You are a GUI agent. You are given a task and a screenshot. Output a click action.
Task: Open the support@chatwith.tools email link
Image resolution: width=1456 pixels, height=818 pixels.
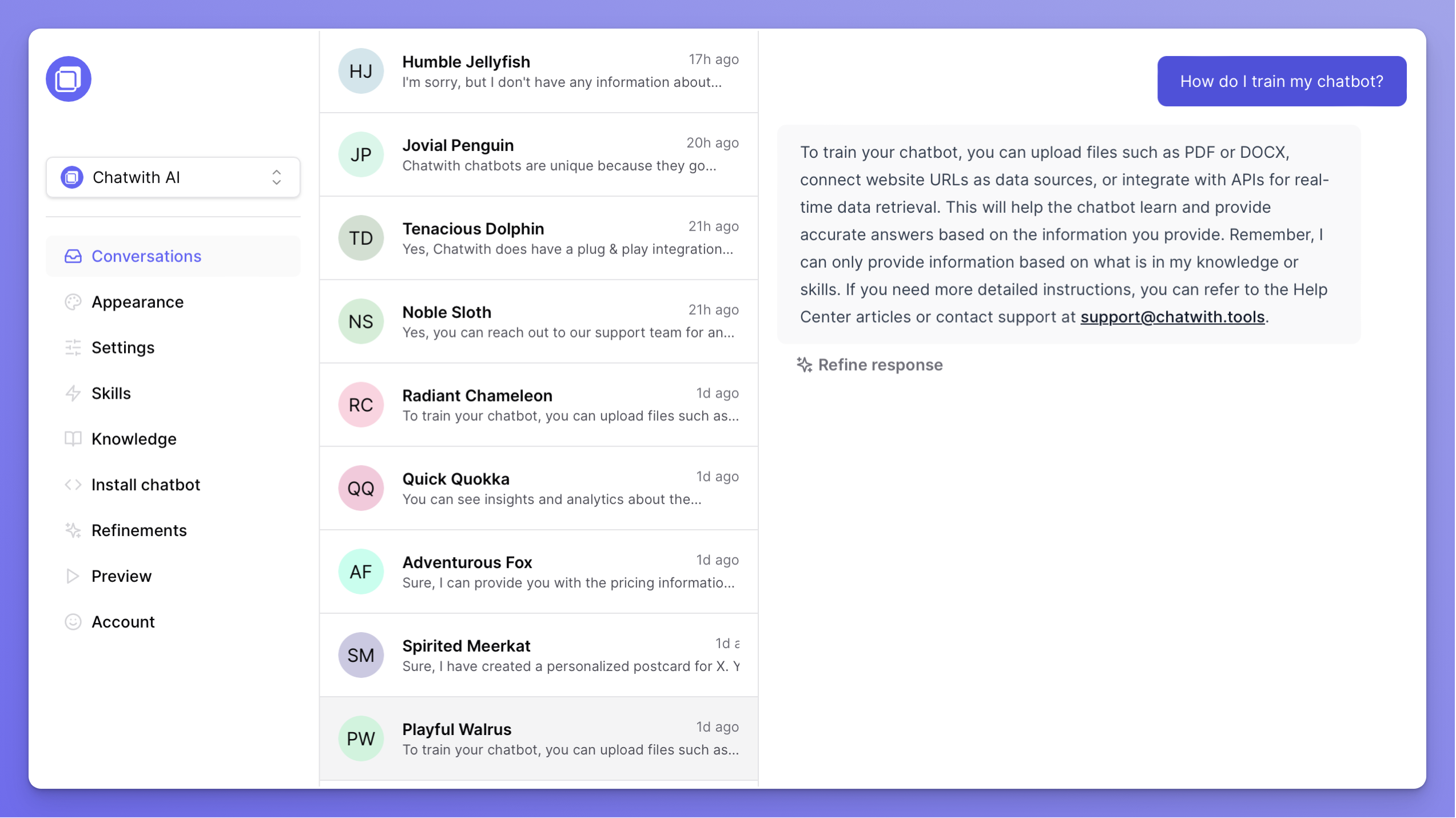[x=1172, y=317]
